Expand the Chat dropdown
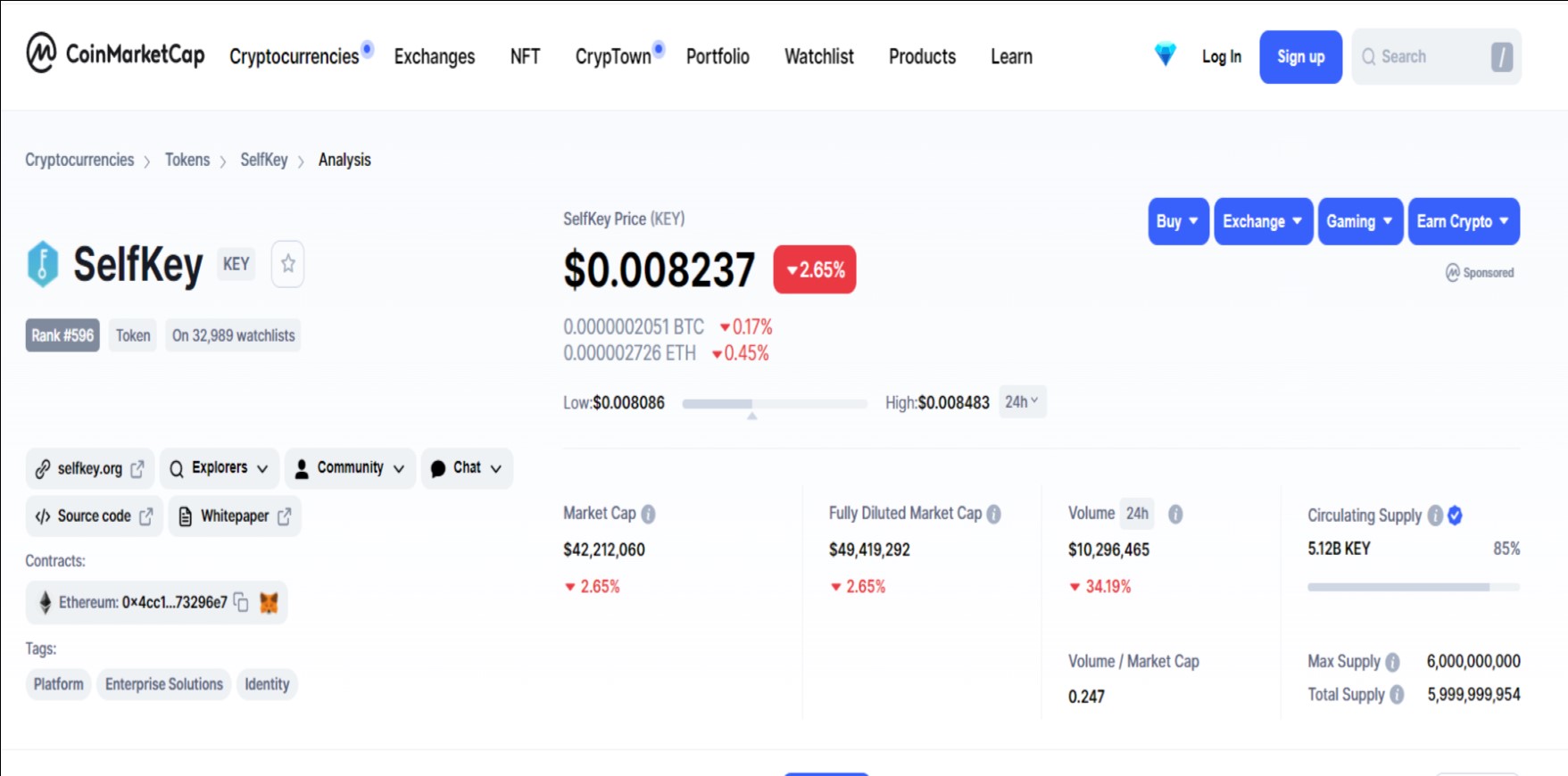 [467, 468]
